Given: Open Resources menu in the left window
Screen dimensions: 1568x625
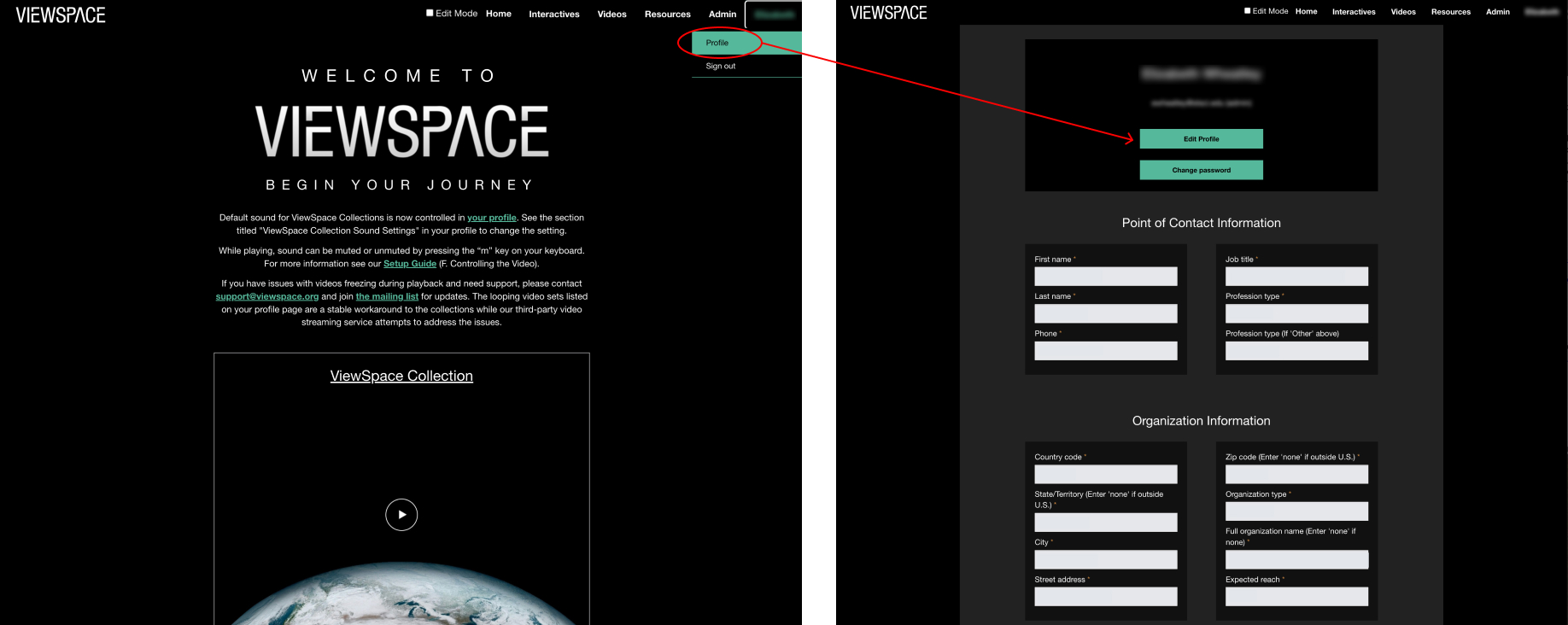Looking at the screenshot, I should 668,14.
